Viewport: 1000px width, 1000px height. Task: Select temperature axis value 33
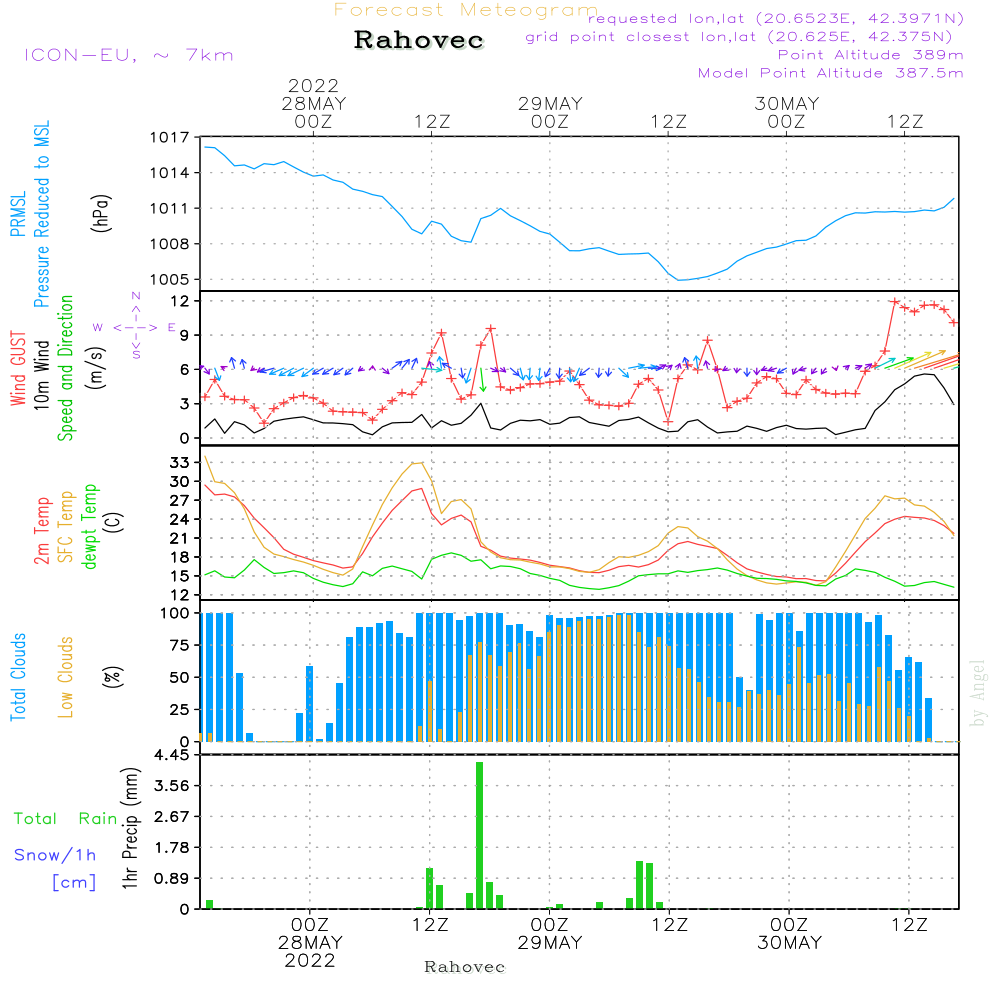tap(180, 463)
